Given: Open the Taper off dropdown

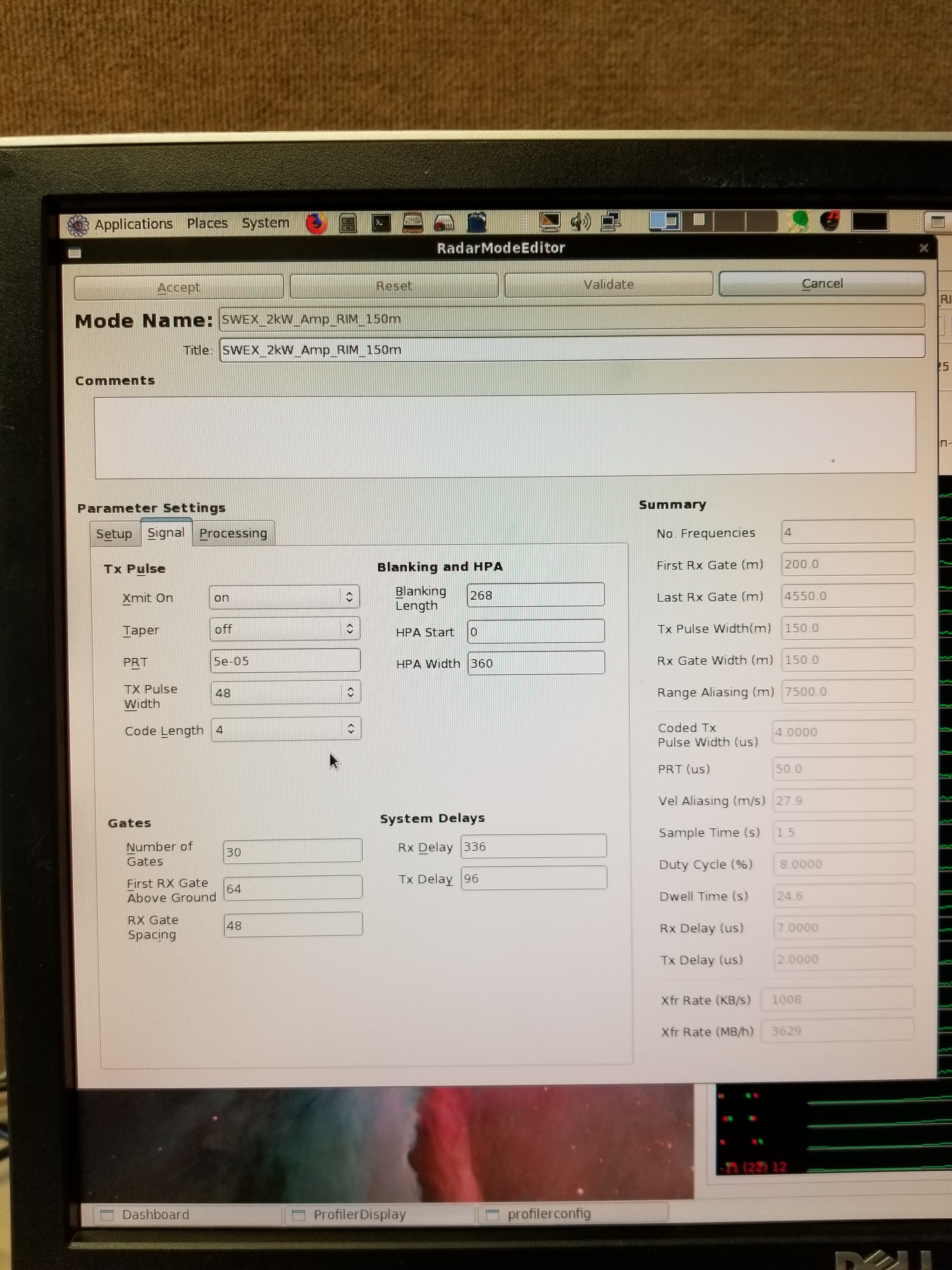Looking at the screenshot, I should pos(285,629).
